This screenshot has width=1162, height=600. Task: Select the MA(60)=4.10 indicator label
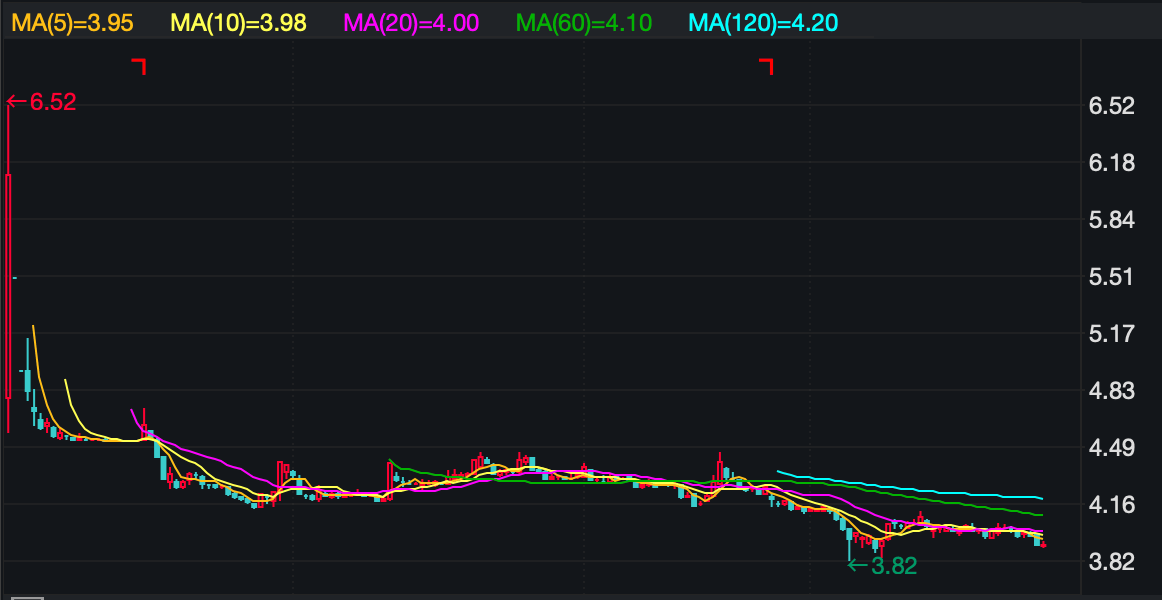pos(584,23)
